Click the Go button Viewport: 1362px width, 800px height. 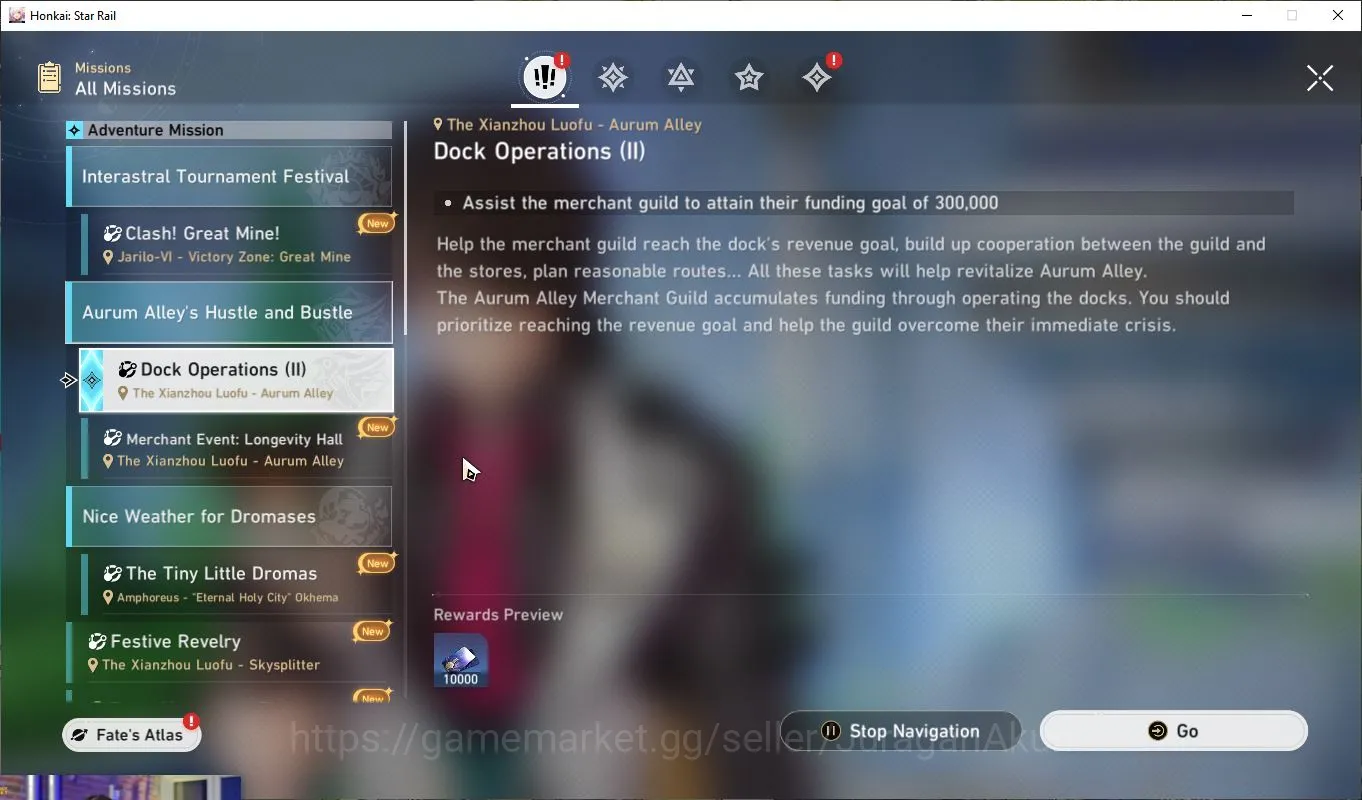click(1174, 731)
